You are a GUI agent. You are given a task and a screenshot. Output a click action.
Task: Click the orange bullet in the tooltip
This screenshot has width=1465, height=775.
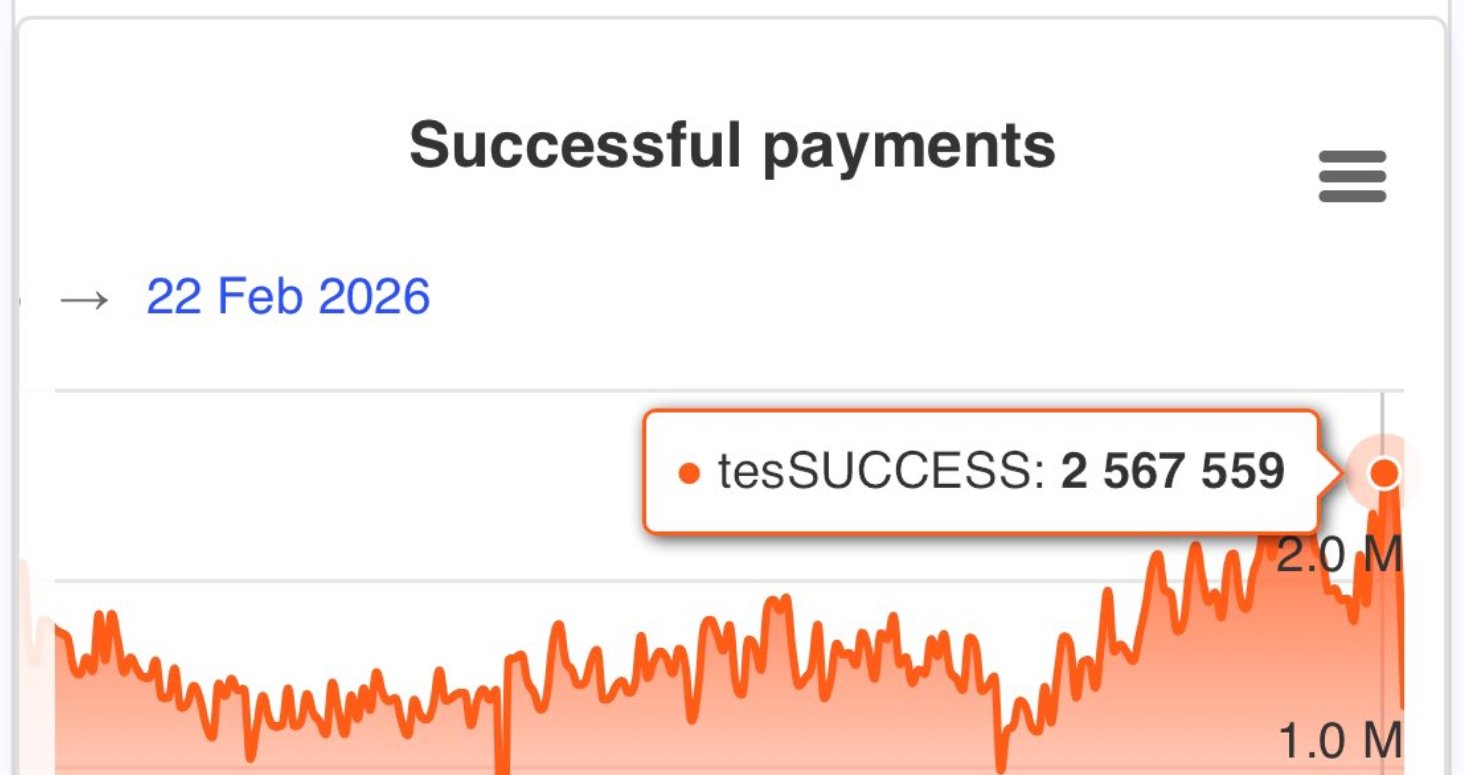click(x=688, y=473)
